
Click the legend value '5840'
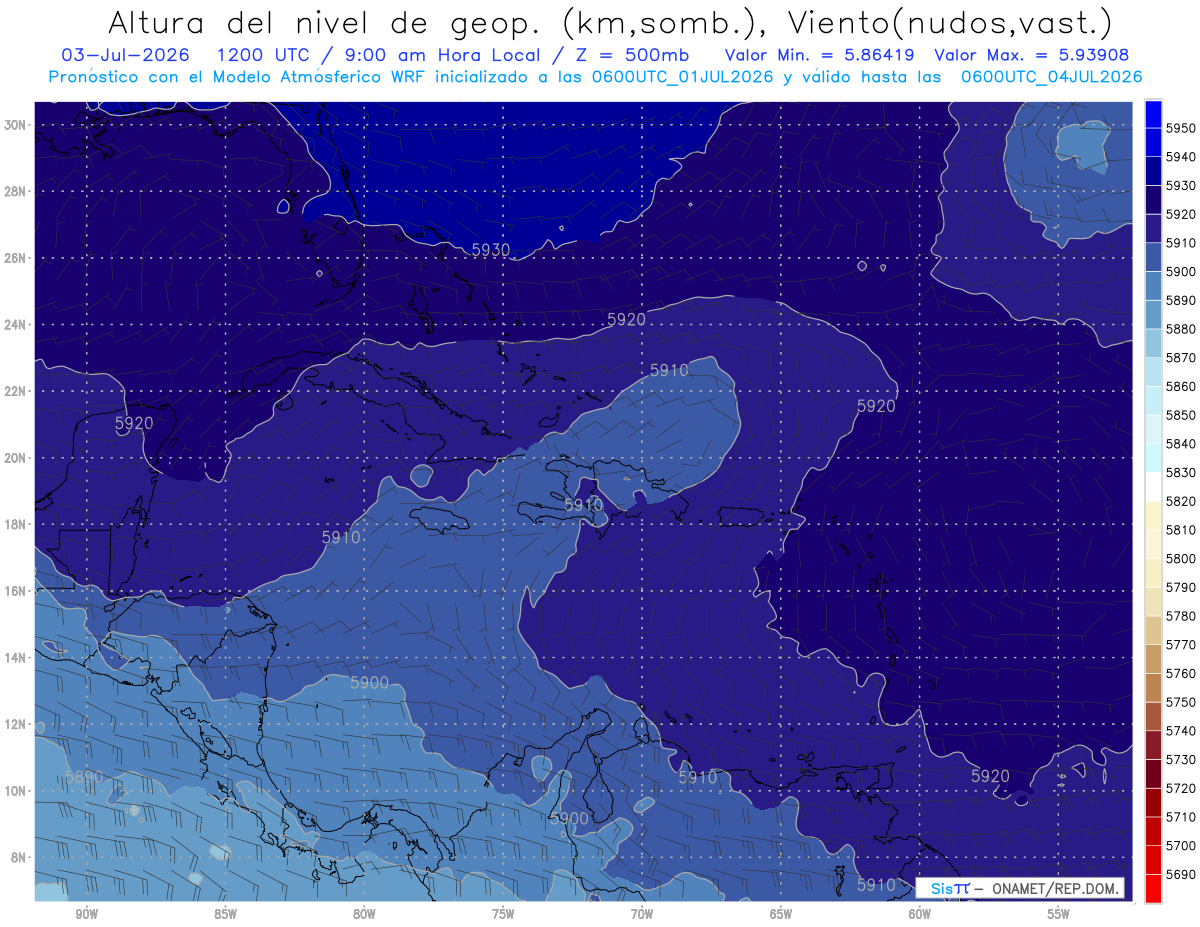[x=1181, y=444]
